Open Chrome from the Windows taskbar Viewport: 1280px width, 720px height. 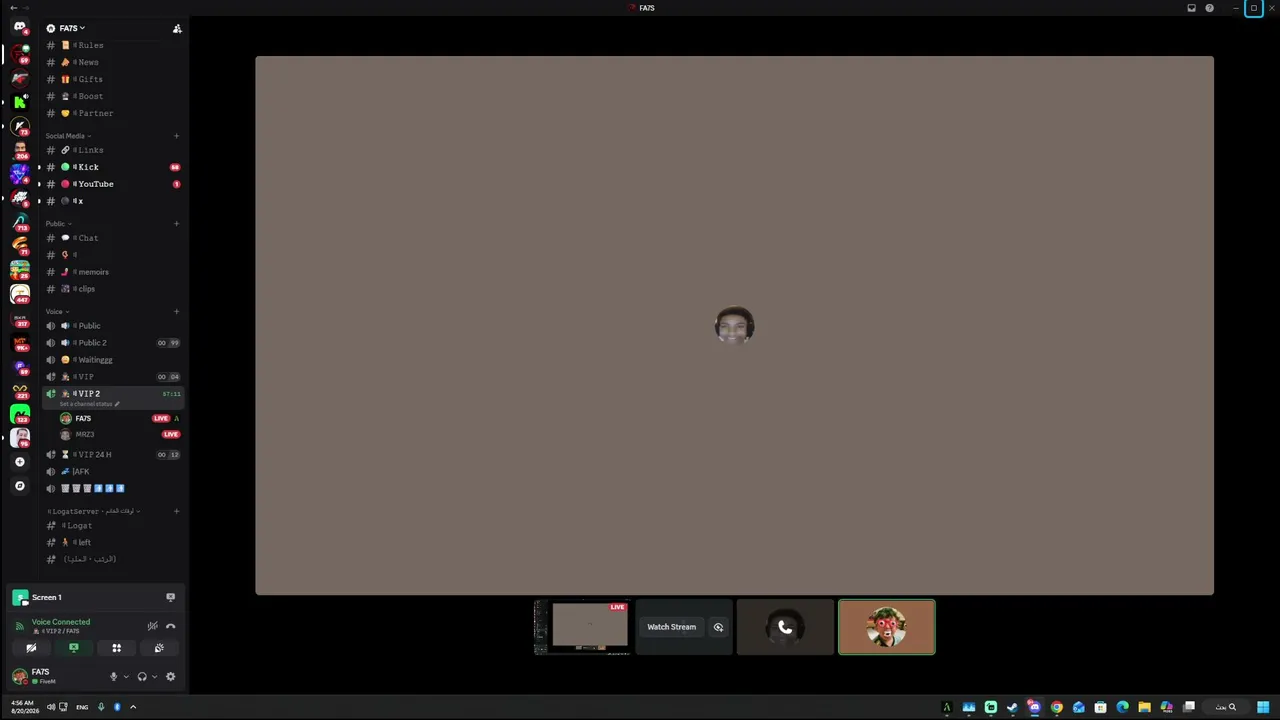(1056, 707)
